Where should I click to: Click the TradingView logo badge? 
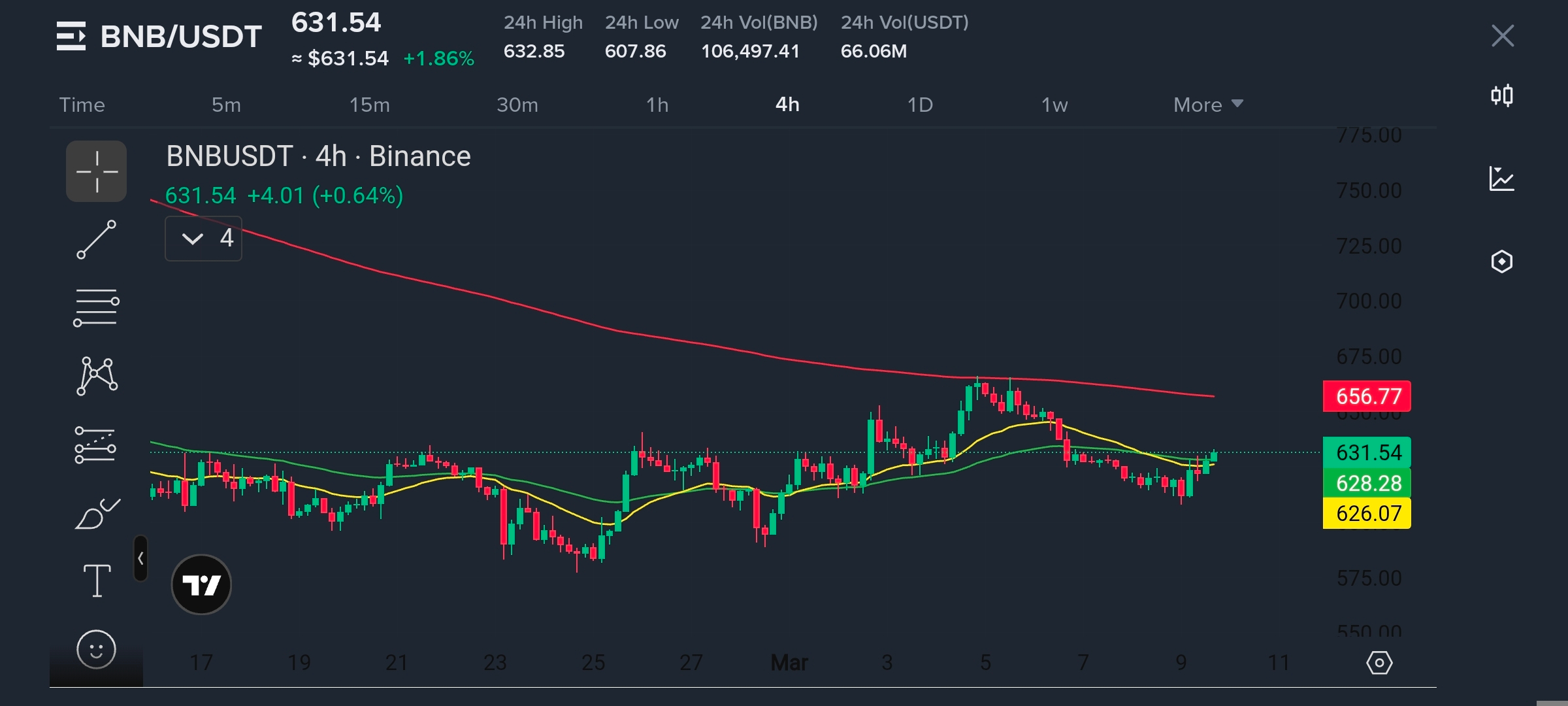pos(201,584)
